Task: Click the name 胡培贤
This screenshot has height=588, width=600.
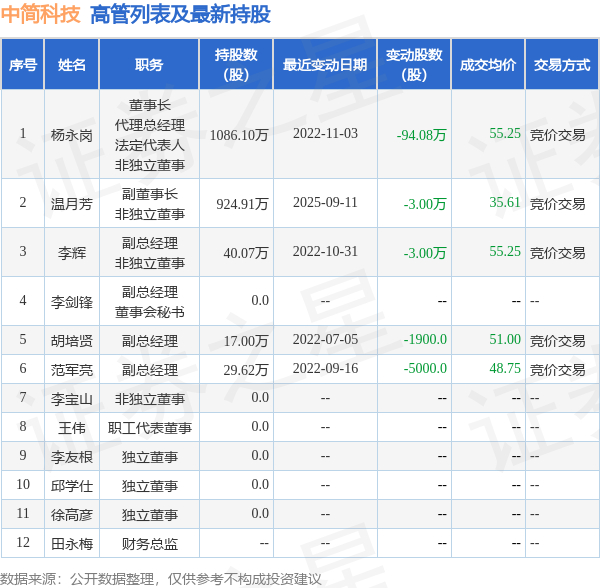Action: (72, 340)
